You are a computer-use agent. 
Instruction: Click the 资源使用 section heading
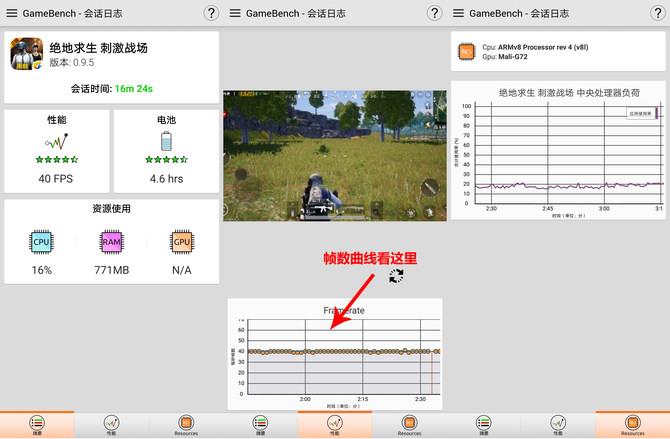pos(112,209)
